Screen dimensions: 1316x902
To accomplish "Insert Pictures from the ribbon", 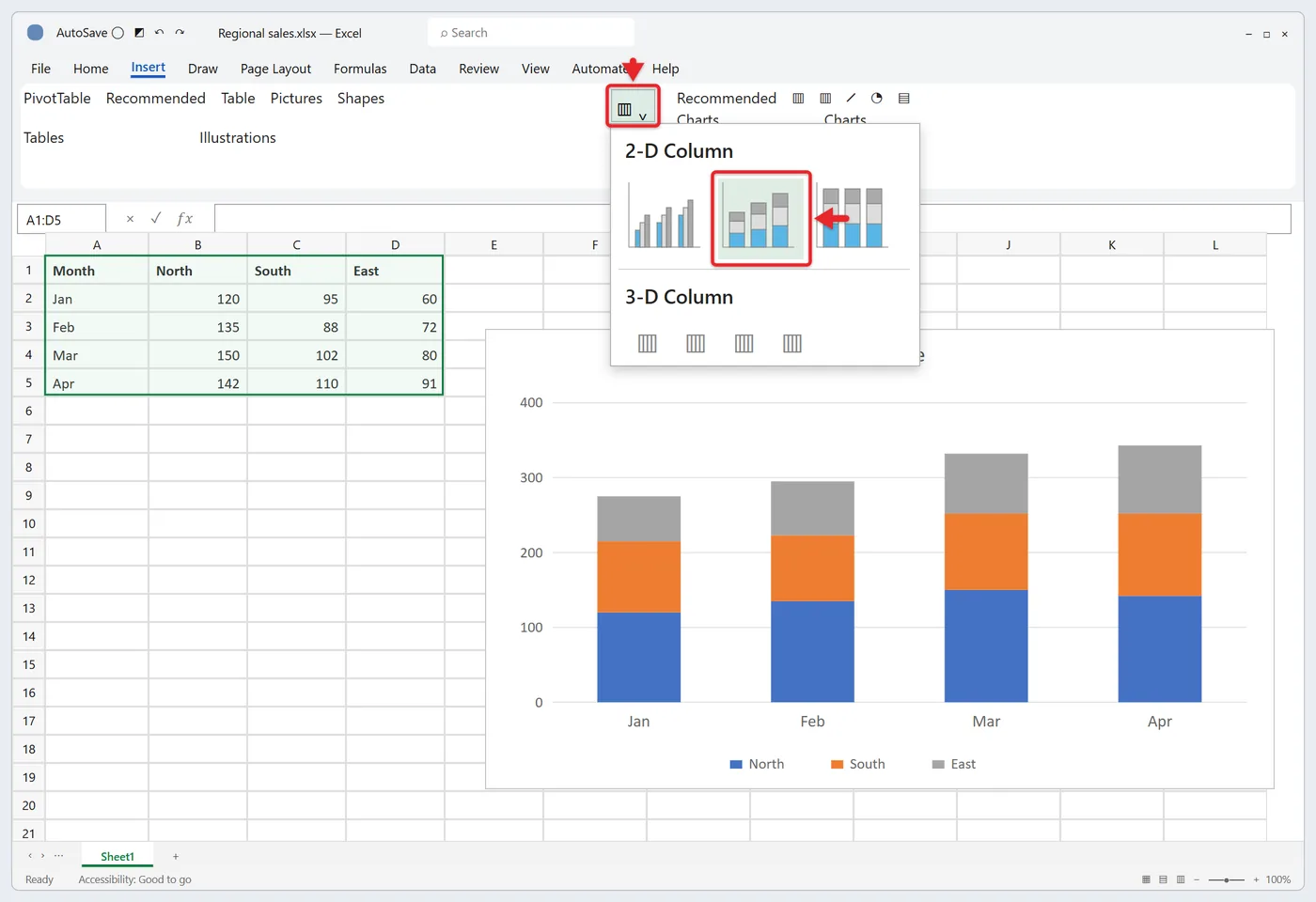I will tap(296, 98).
